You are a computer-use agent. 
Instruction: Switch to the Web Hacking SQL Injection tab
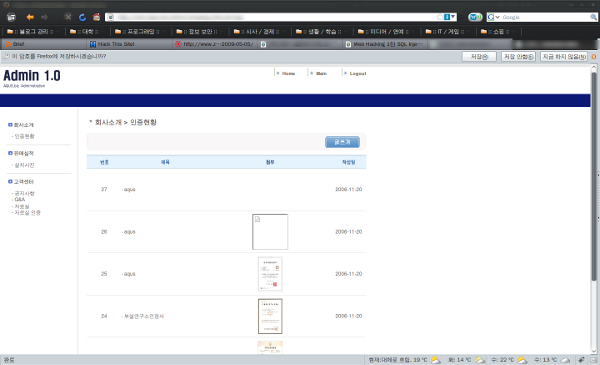386,44
